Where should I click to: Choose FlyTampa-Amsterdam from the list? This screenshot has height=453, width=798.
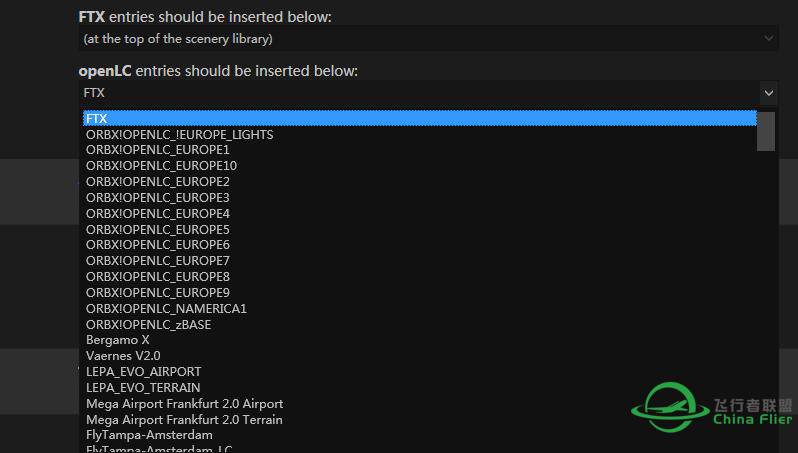pyautogui.click(x=149, y=435)
